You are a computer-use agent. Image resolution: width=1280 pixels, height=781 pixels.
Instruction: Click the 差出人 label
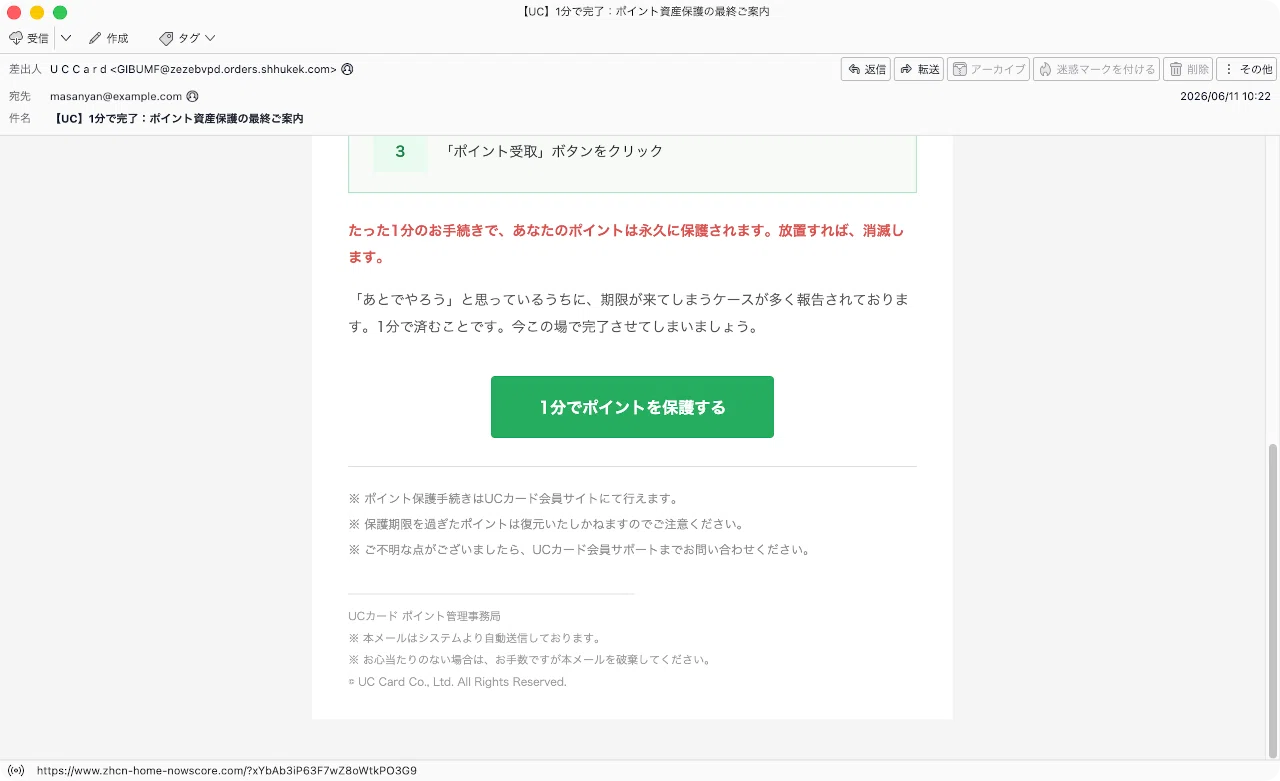[x=25, y=70]
